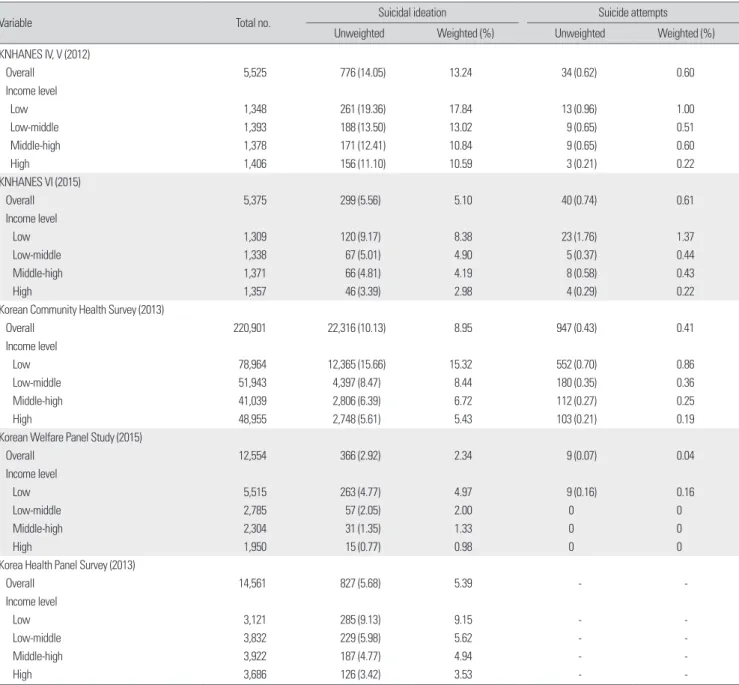Click cell '66 (4.81)'

click(x=362, y=273)
